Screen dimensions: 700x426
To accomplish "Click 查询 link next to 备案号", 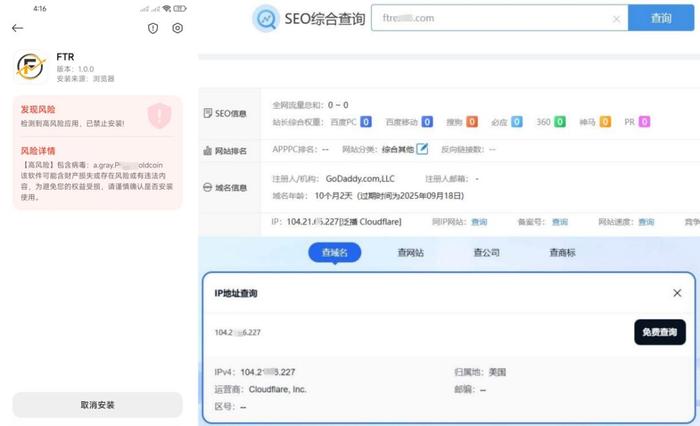I will coord(559,222).
